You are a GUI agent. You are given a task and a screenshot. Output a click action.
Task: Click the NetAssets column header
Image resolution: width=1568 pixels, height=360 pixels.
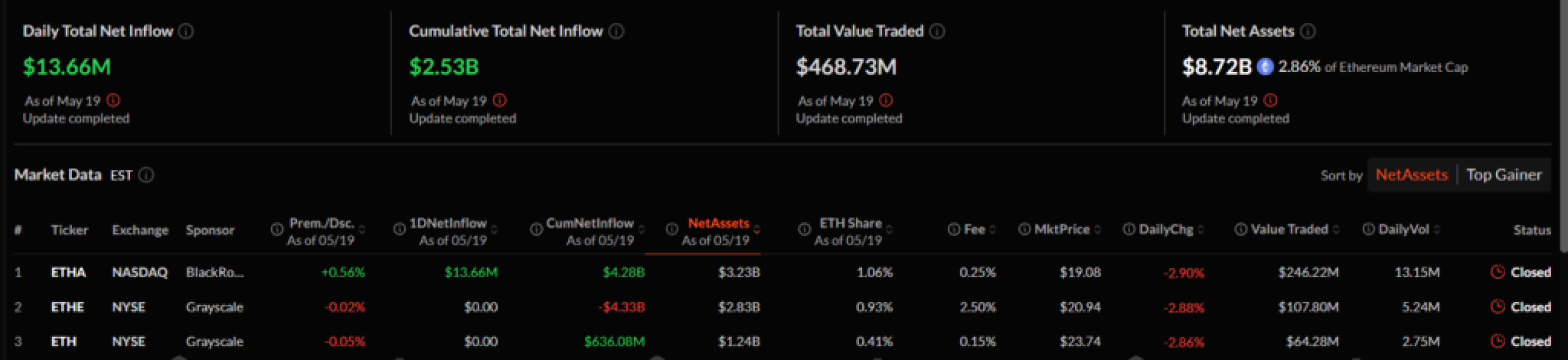(x=717, y=224)
